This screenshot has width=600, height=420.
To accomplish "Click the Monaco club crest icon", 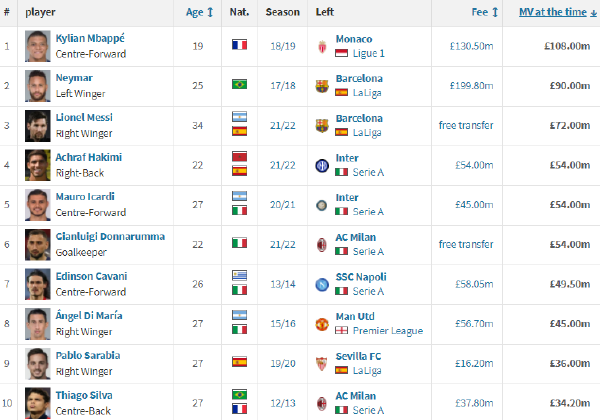I will pyautogui.click(x=322, y=47).
